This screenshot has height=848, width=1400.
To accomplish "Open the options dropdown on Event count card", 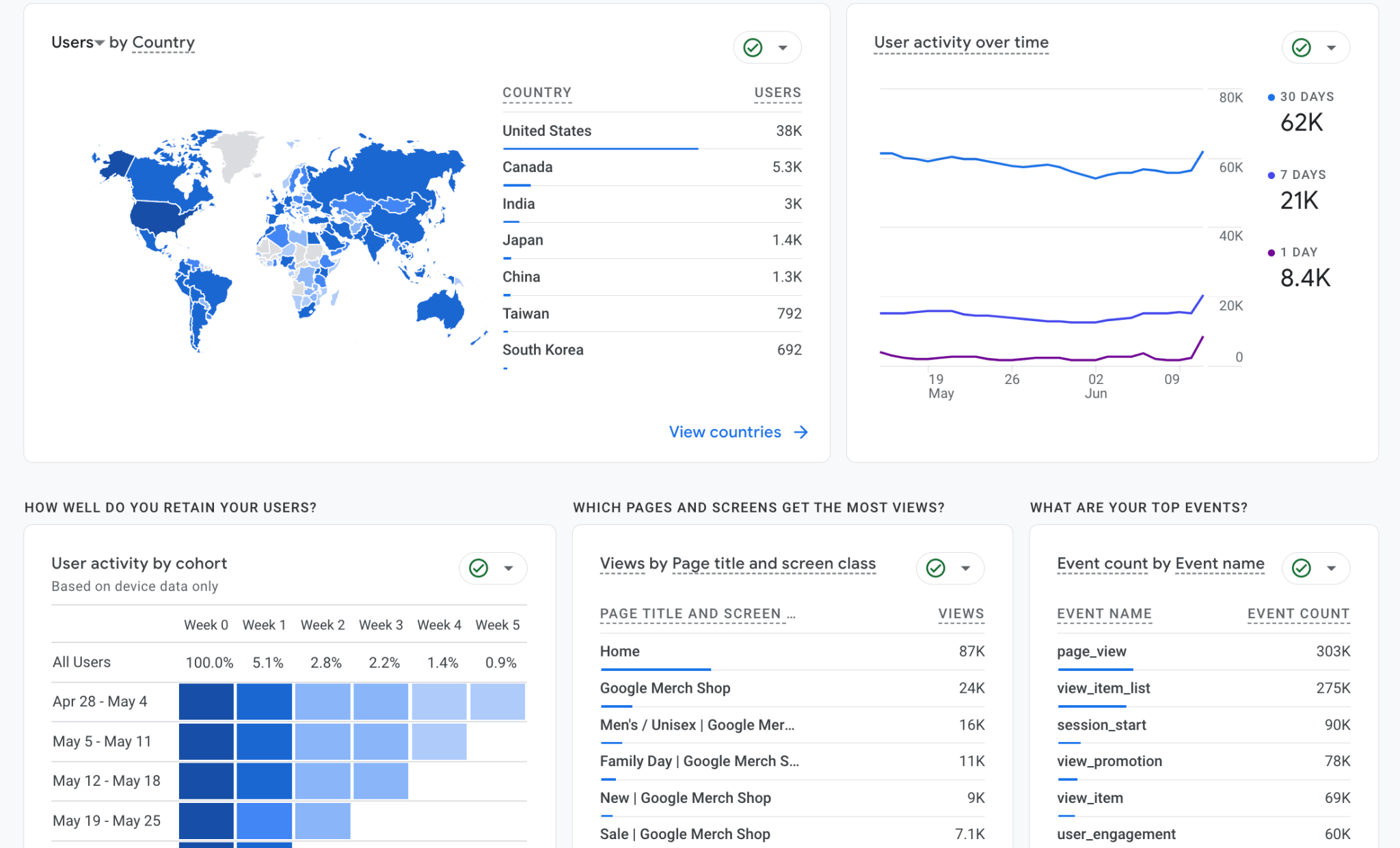I will coord(1331,568).
